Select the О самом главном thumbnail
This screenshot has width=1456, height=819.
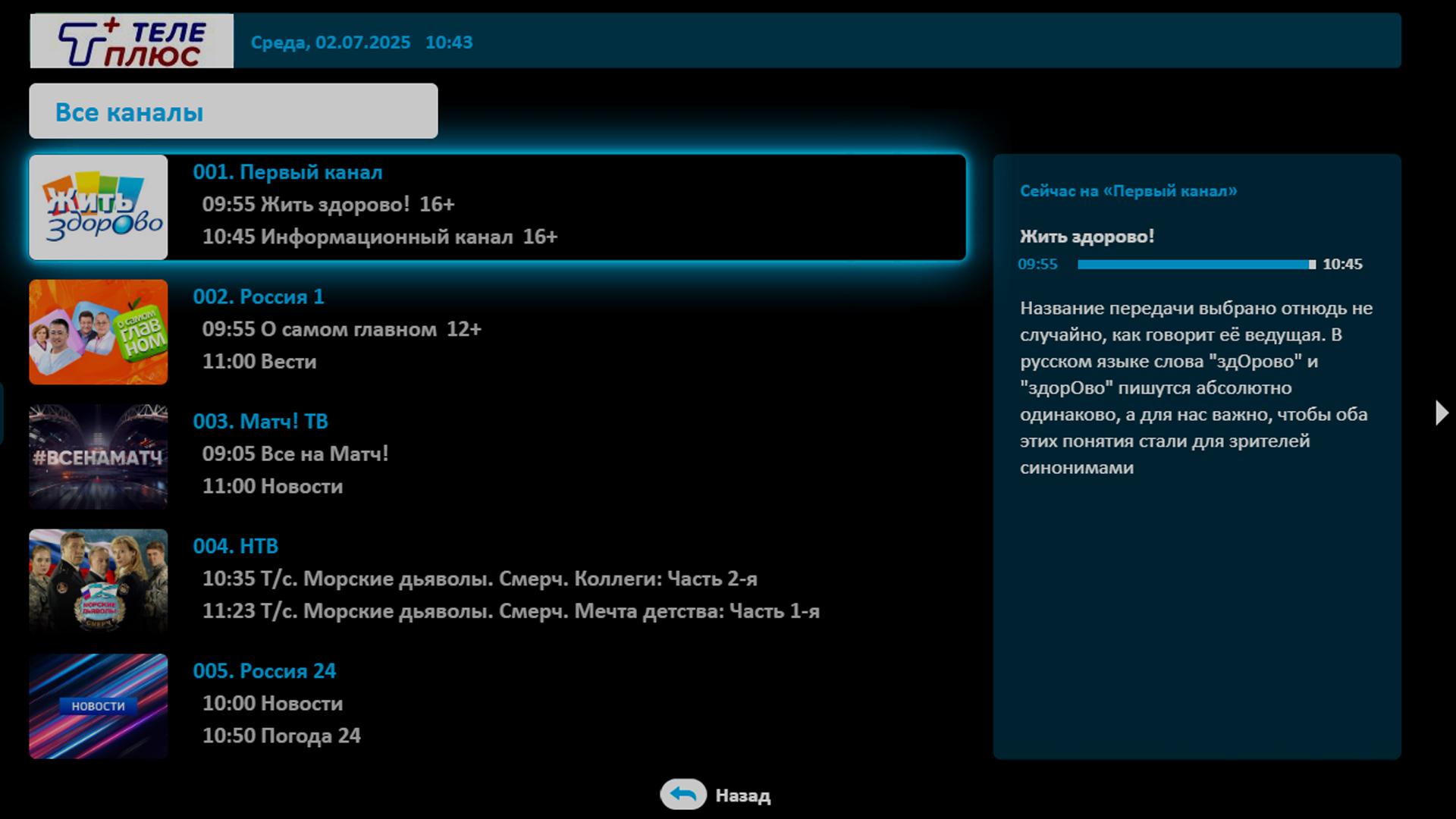[99, 332]
